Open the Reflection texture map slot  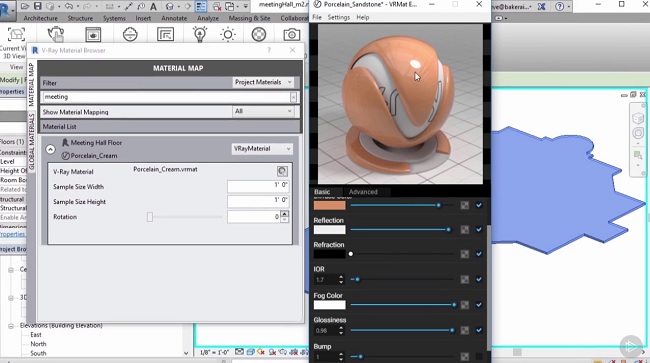(465, 230)
